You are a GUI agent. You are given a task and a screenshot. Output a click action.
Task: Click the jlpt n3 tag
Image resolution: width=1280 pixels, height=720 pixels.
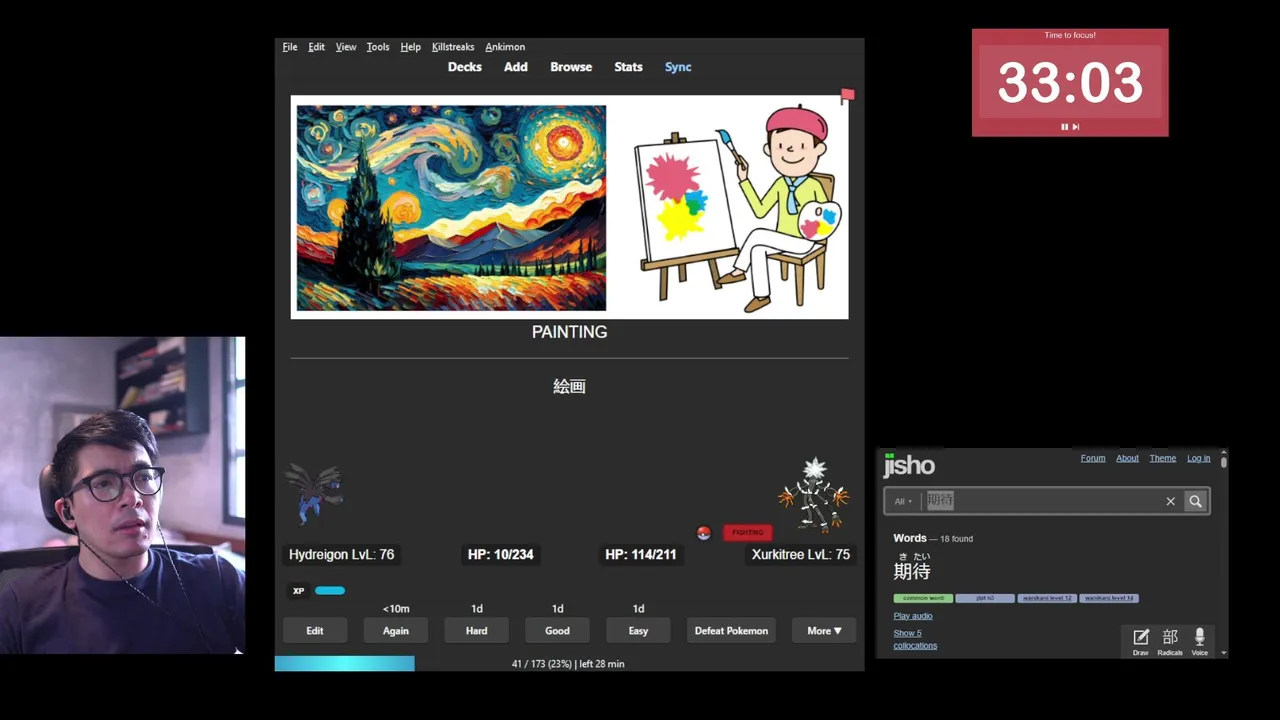tap(985, 598)
